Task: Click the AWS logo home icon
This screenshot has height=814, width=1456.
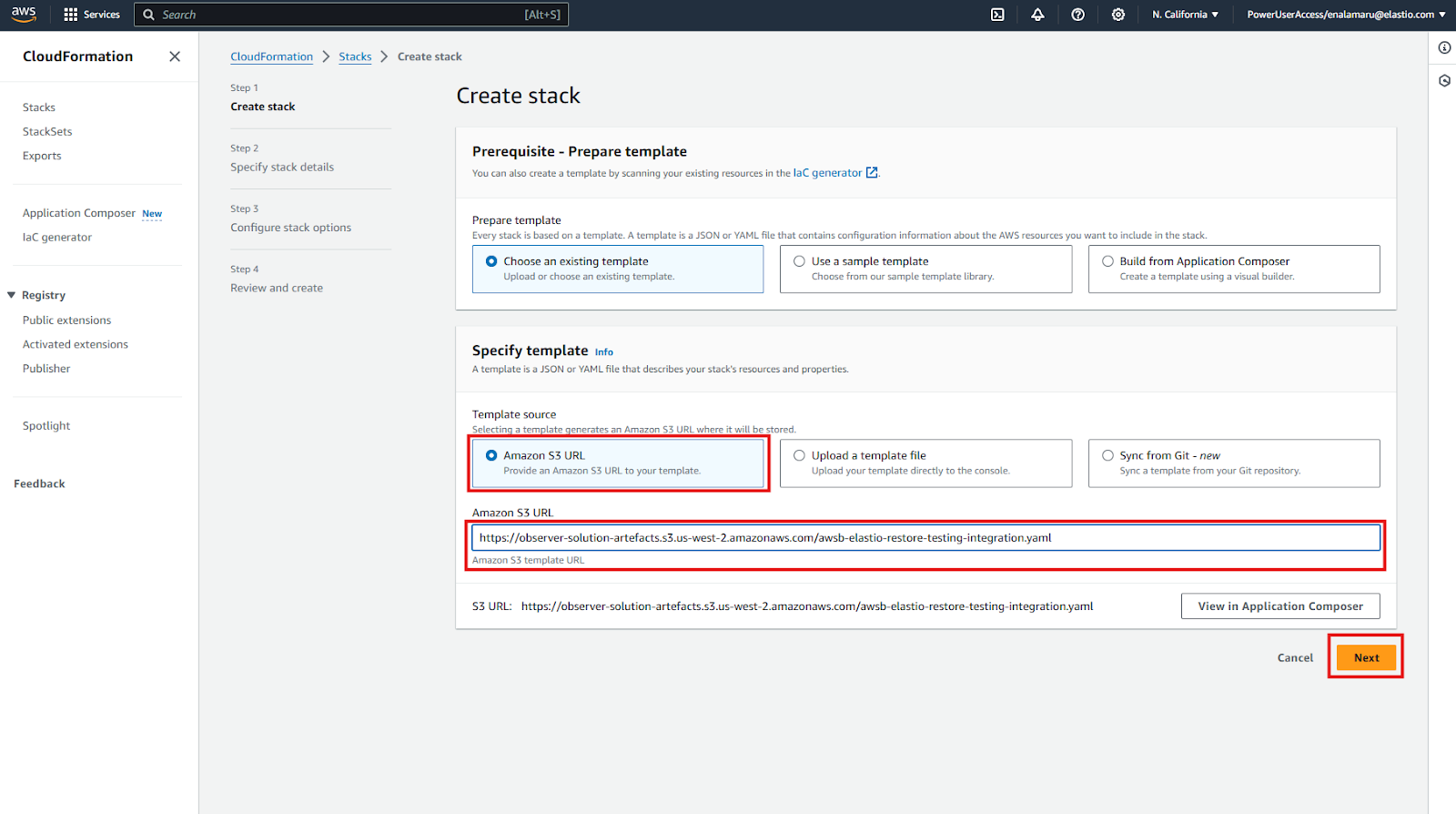Action: point(24,15)
